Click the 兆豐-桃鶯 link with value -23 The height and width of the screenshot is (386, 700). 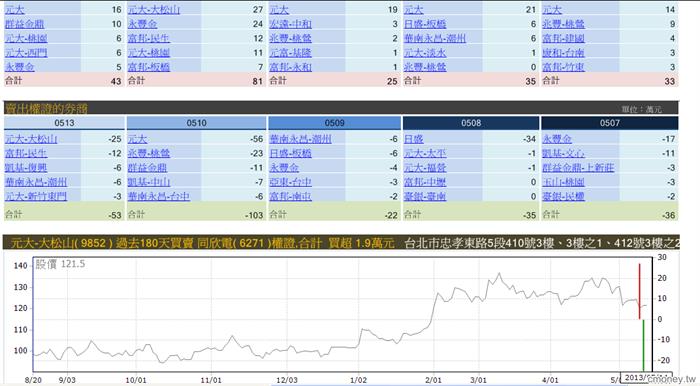click(x=149, y=154)
